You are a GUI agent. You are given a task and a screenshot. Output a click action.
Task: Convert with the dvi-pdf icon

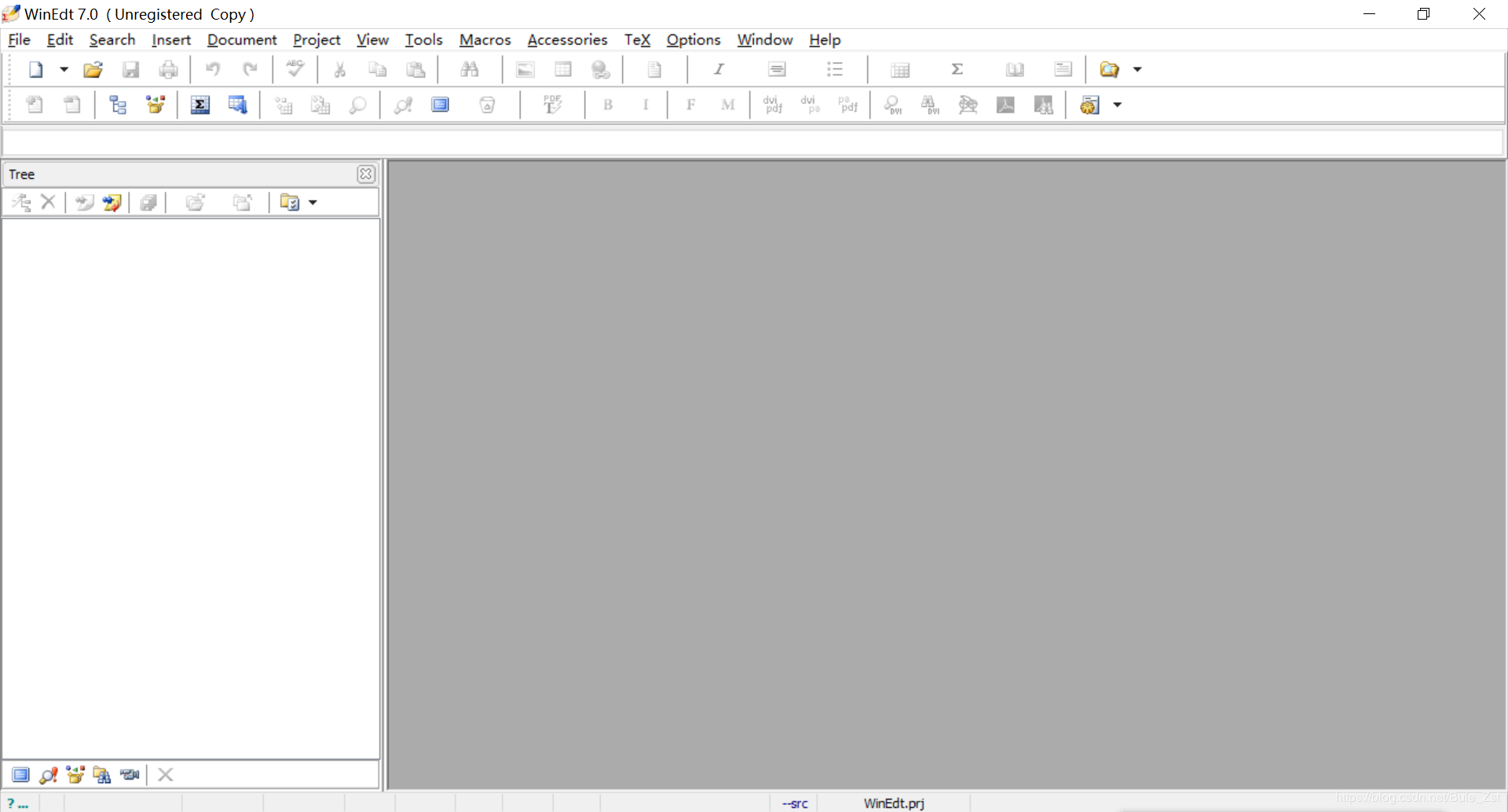[x=773, y=105]
